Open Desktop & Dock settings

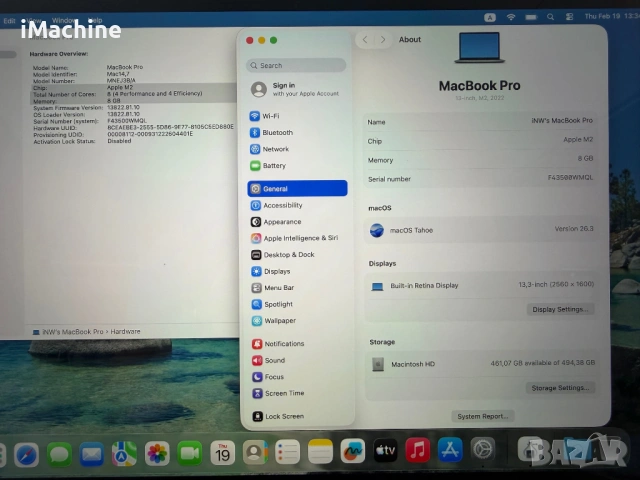[297, 255]
